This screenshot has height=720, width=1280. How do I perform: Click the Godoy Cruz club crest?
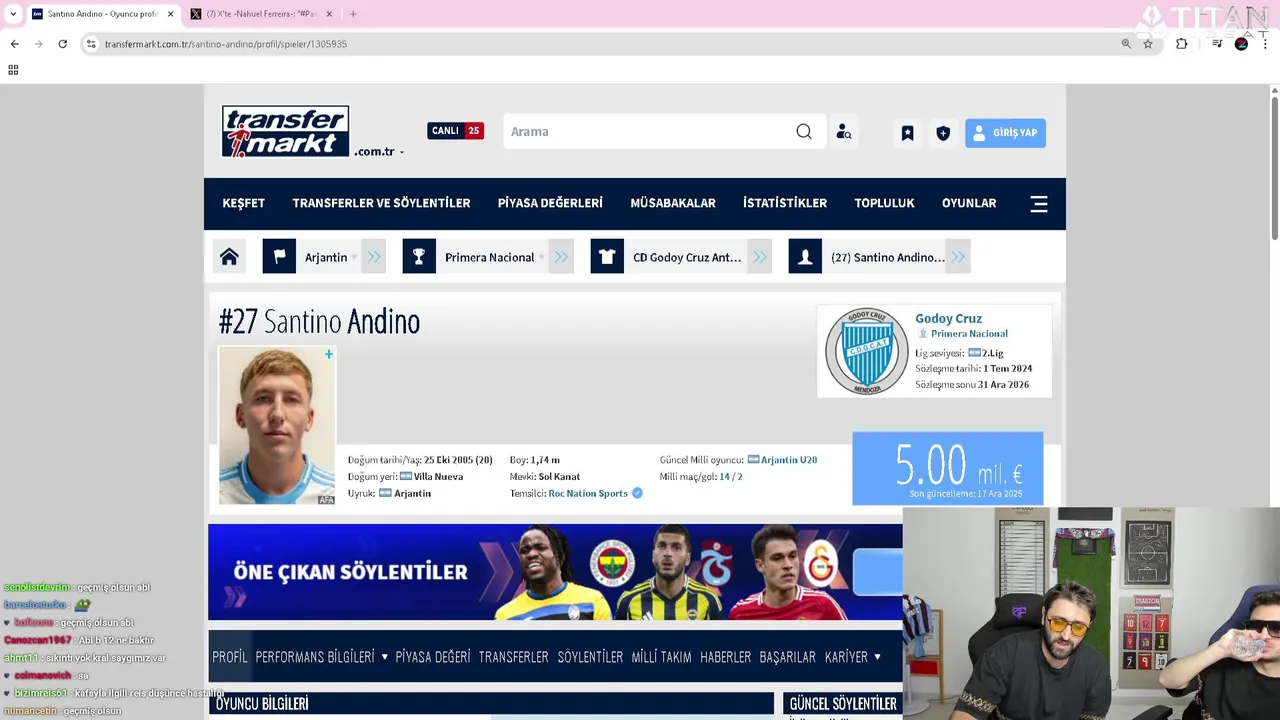pyautogui.click(x=866, y=351)
